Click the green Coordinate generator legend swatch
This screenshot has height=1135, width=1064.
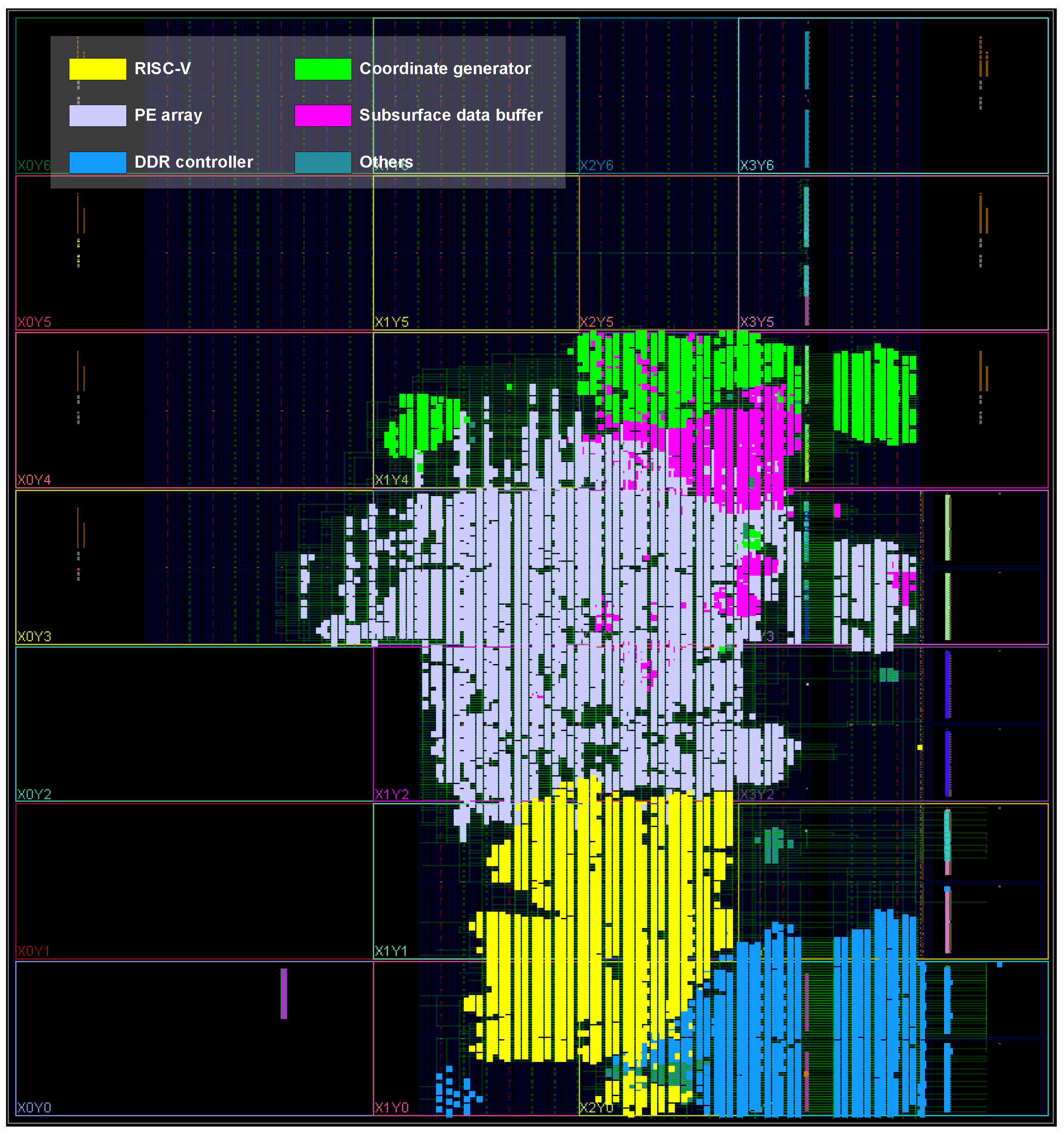pos(323,69)
